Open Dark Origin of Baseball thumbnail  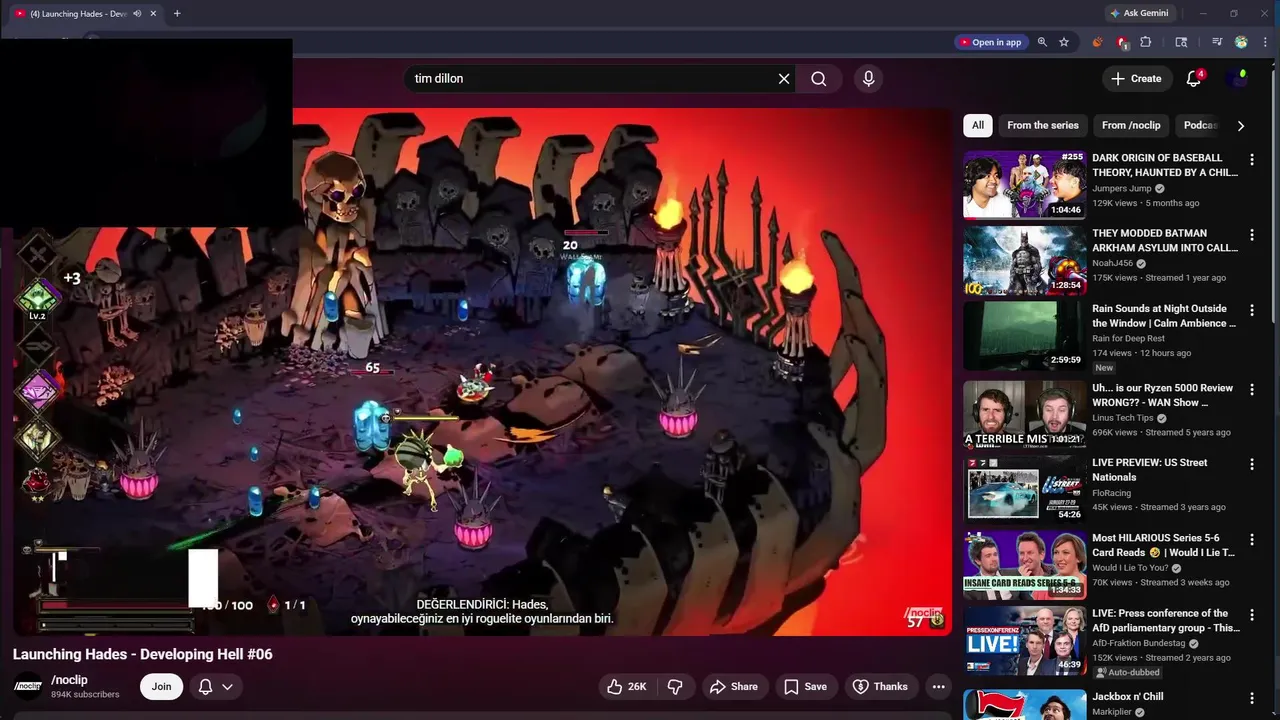point(1025,184)
